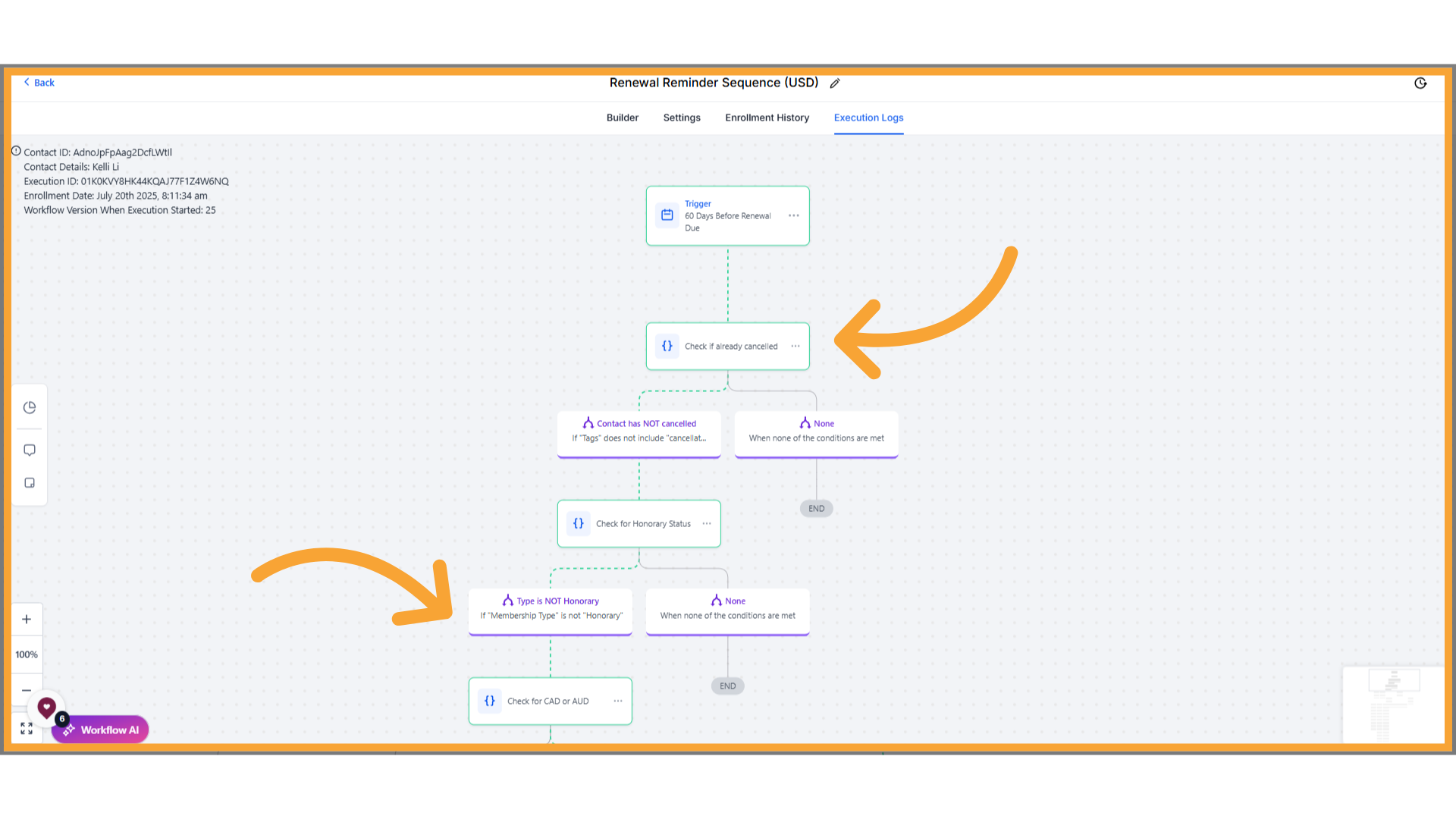Open options menu on Check for CAD or AUD node
Viewport: 1456px width, 819px height.
617,701
